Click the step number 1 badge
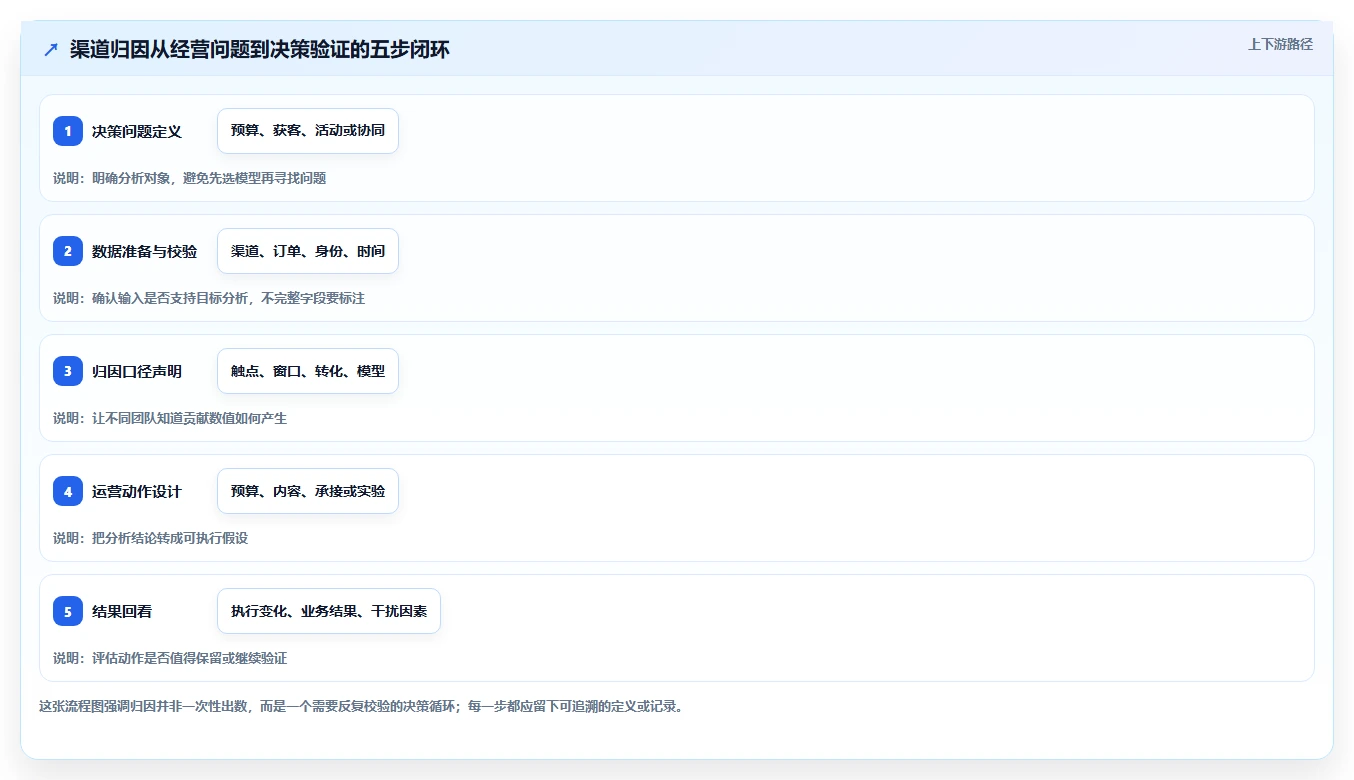The height and width of the screenshot is (780, 1354). pos(68,131)
